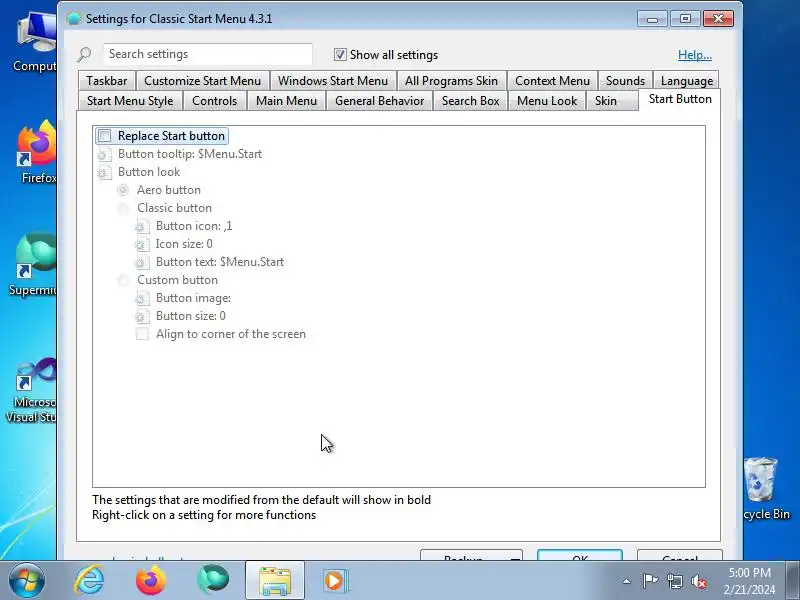
Task: Open the Windows Start Menu tab
Action: point(333,81)
